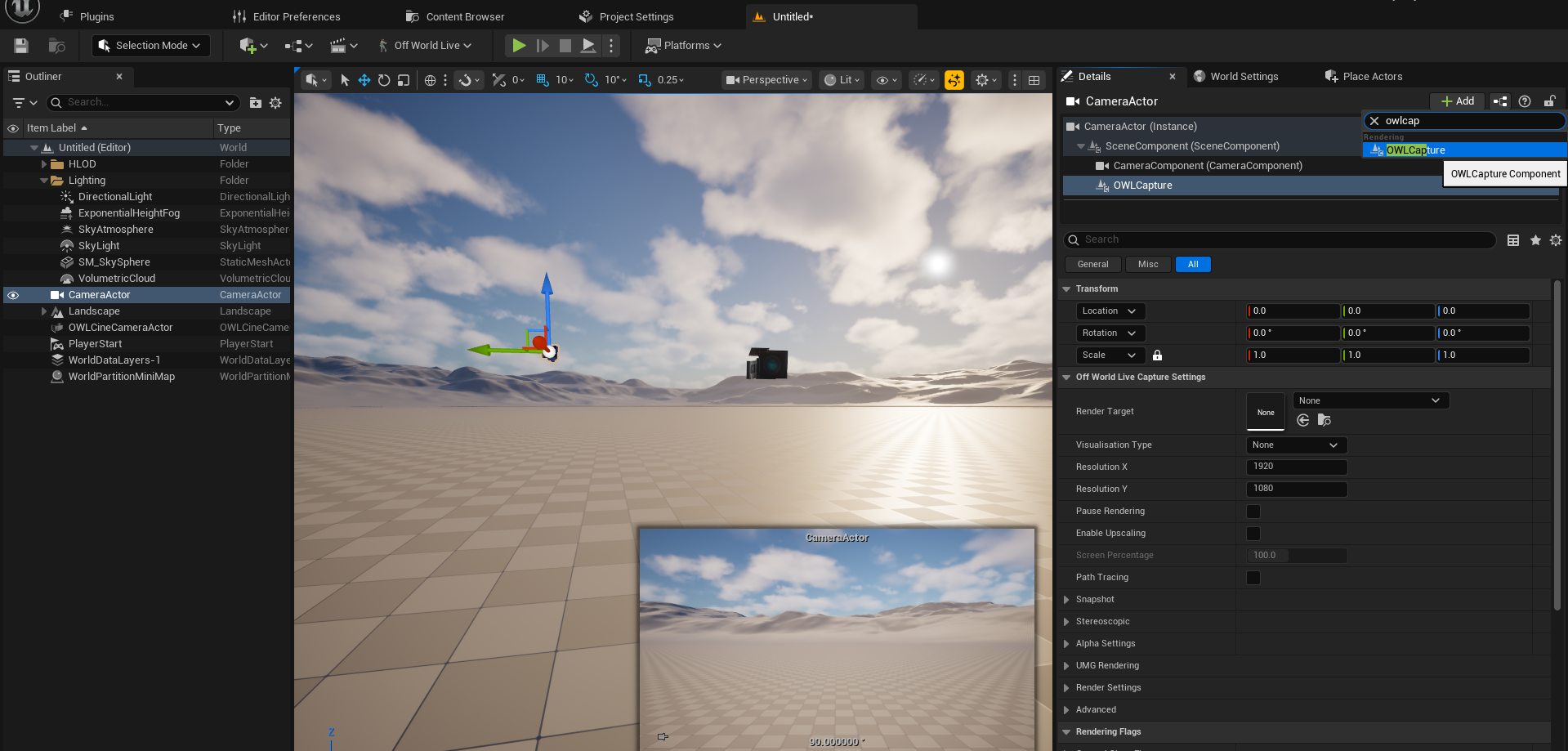
Task: Switch to the Project Settings tab
Action: pos(627,16)
